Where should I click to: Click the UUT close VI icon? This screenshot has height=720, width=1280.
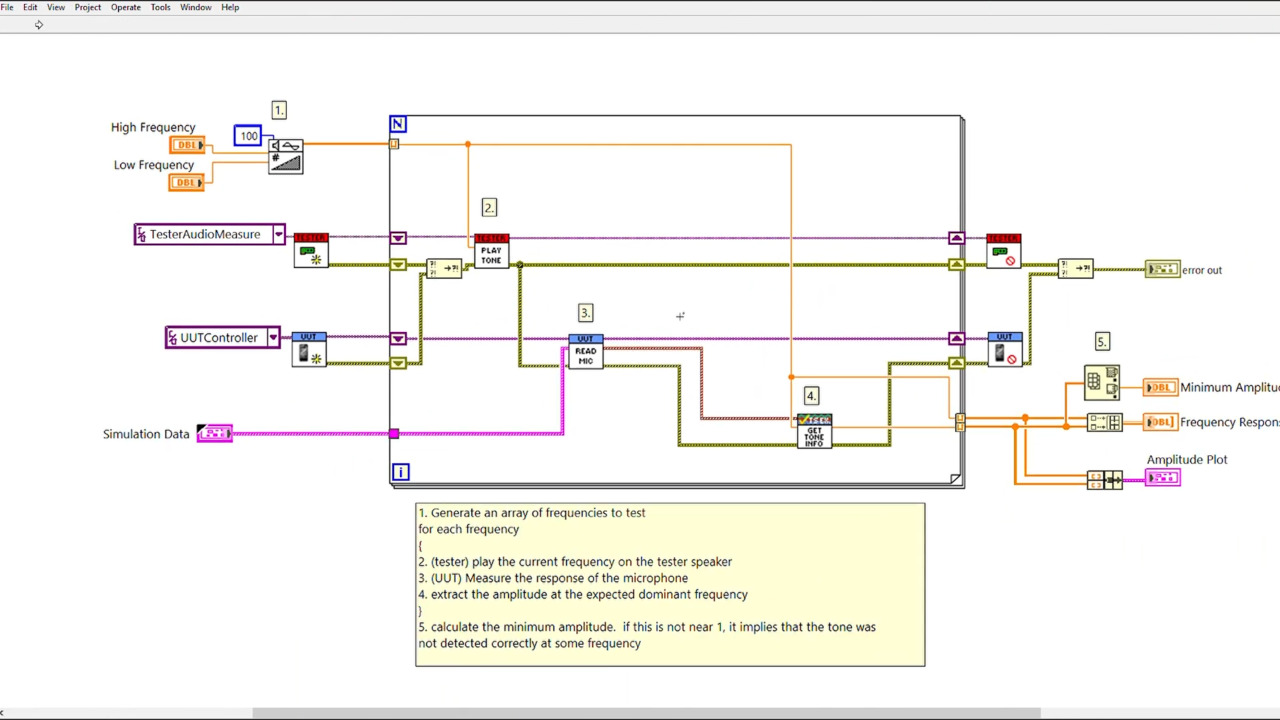(1004, 350)
